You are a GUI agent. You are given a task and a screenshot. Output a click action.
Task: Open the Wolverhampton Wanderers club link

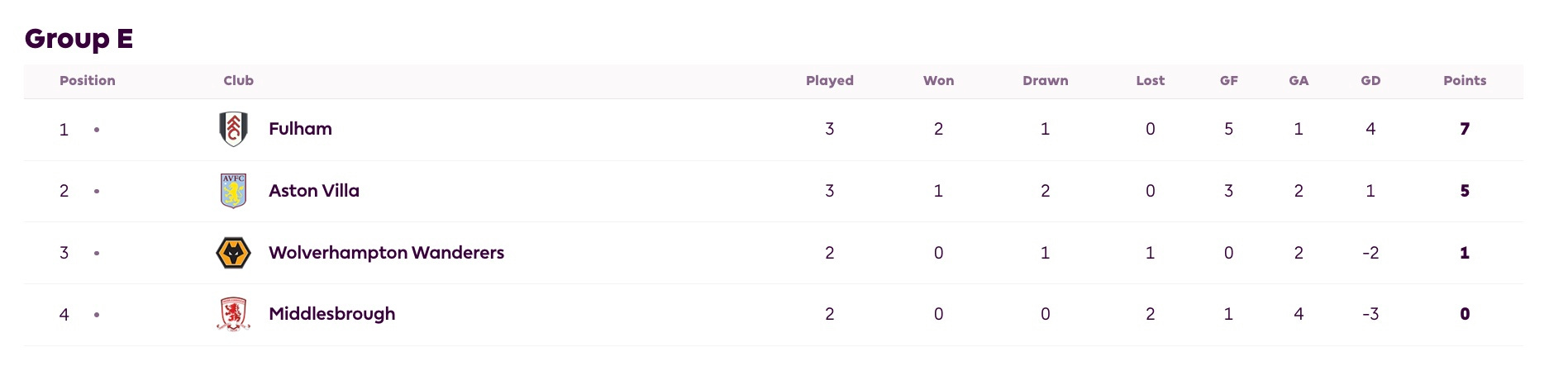pos(386,253)
